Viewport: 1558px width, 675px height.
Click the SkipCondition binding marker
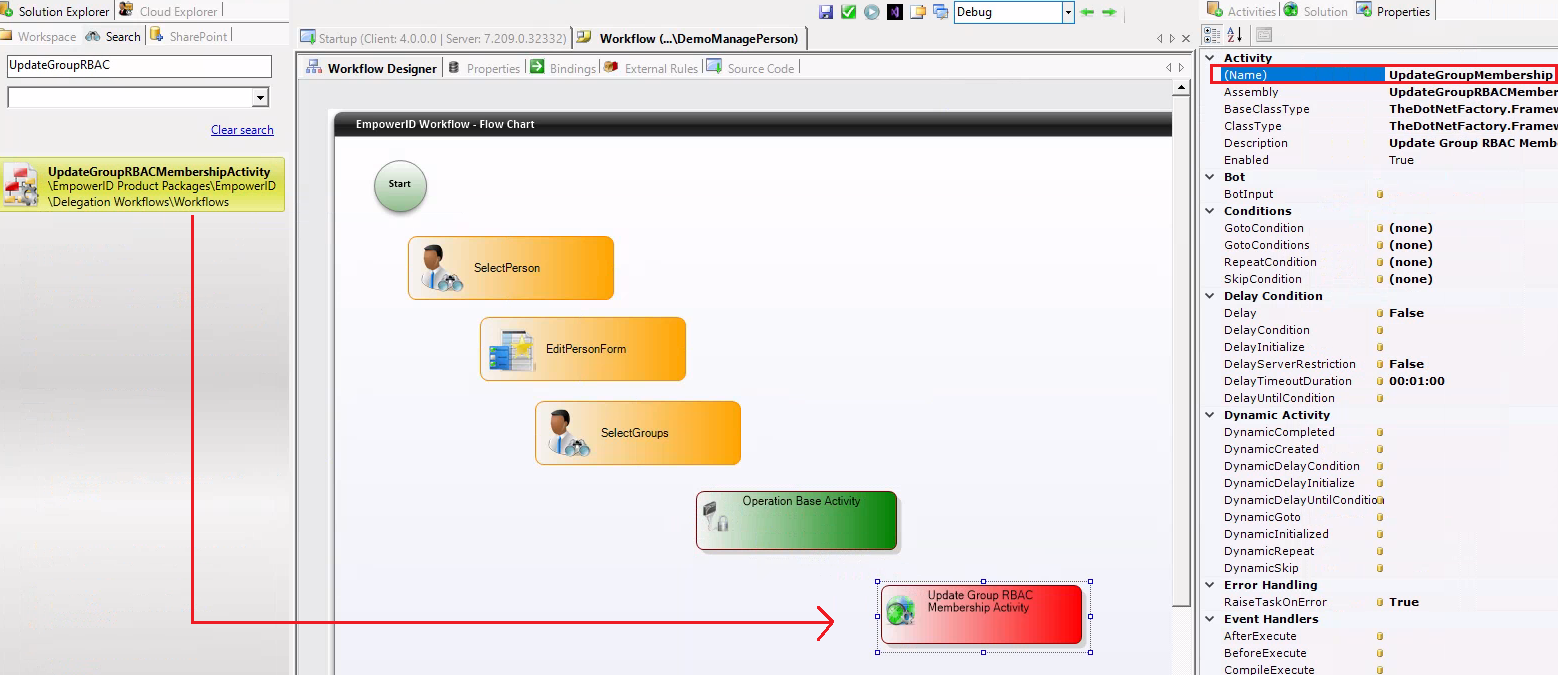coord(1380,279)
